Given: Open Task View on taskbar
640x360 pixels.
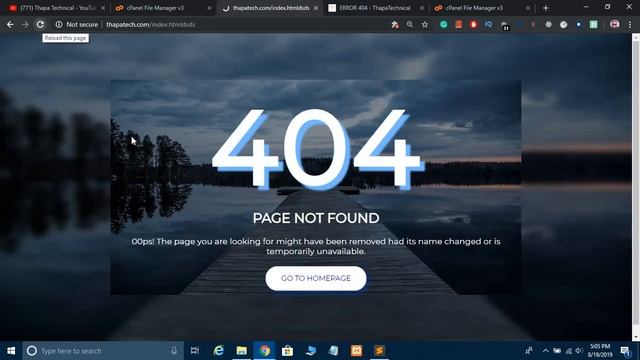Looking at the screenshot, I should [x=195, y=351].
